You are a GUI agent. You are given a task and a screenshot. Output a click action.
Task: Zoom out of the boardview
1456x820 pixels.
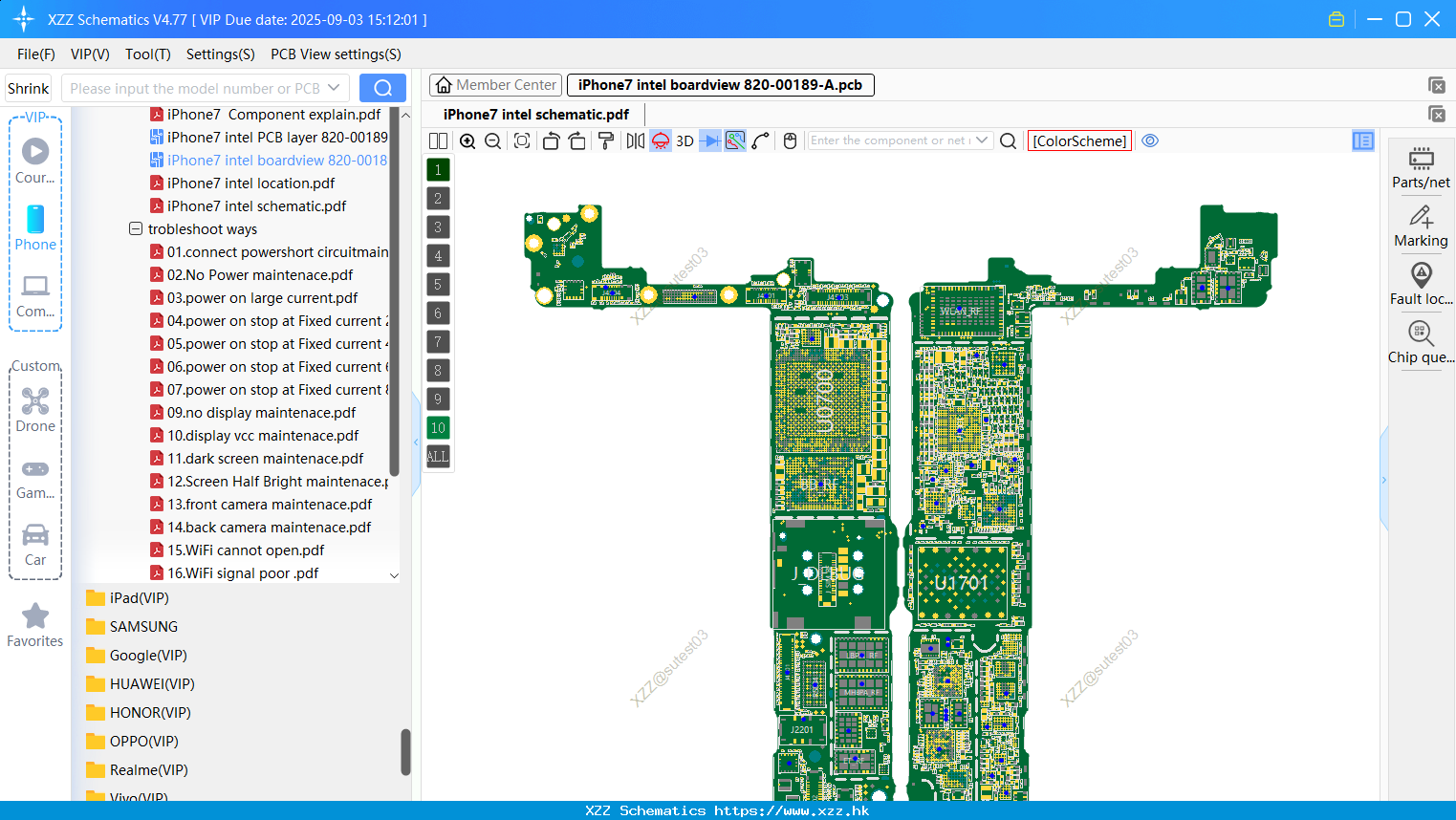pos(493,140)
